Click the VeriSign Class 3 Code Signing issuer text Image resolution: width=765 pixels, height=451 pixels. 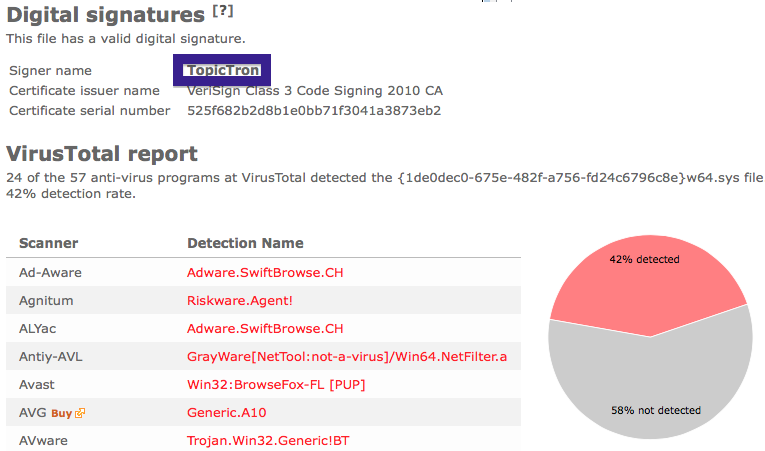click(315, 91)
